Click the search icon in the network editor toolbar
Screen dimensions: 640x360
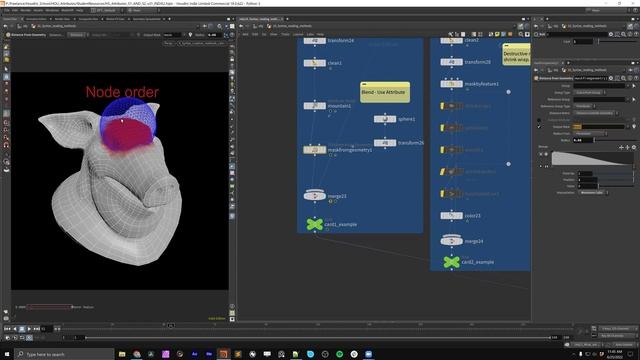click(521, 35)
